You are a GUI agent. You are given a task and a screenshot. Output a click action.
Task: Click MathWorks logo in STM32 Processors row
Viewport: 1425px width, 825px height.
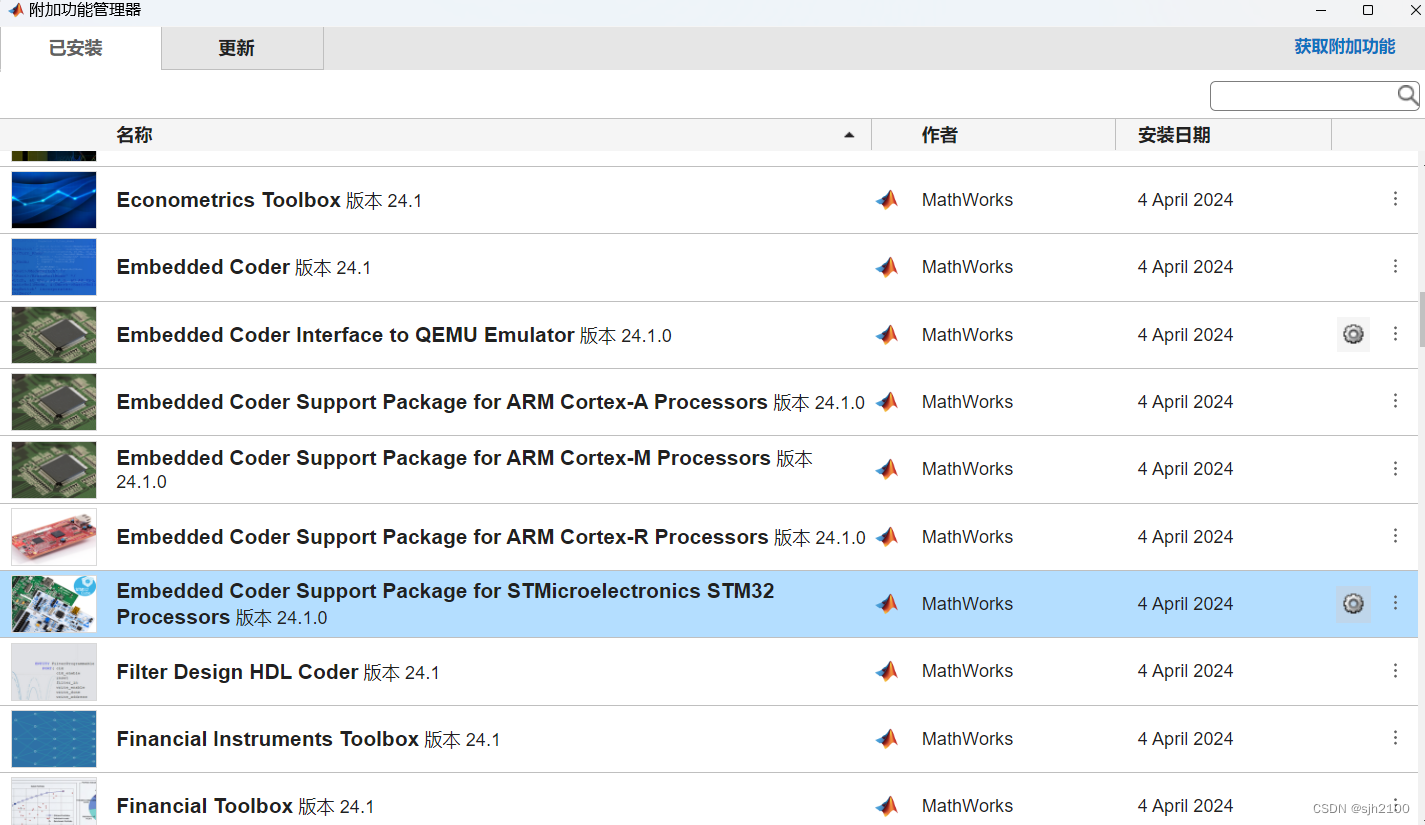[x=887, y=604]
